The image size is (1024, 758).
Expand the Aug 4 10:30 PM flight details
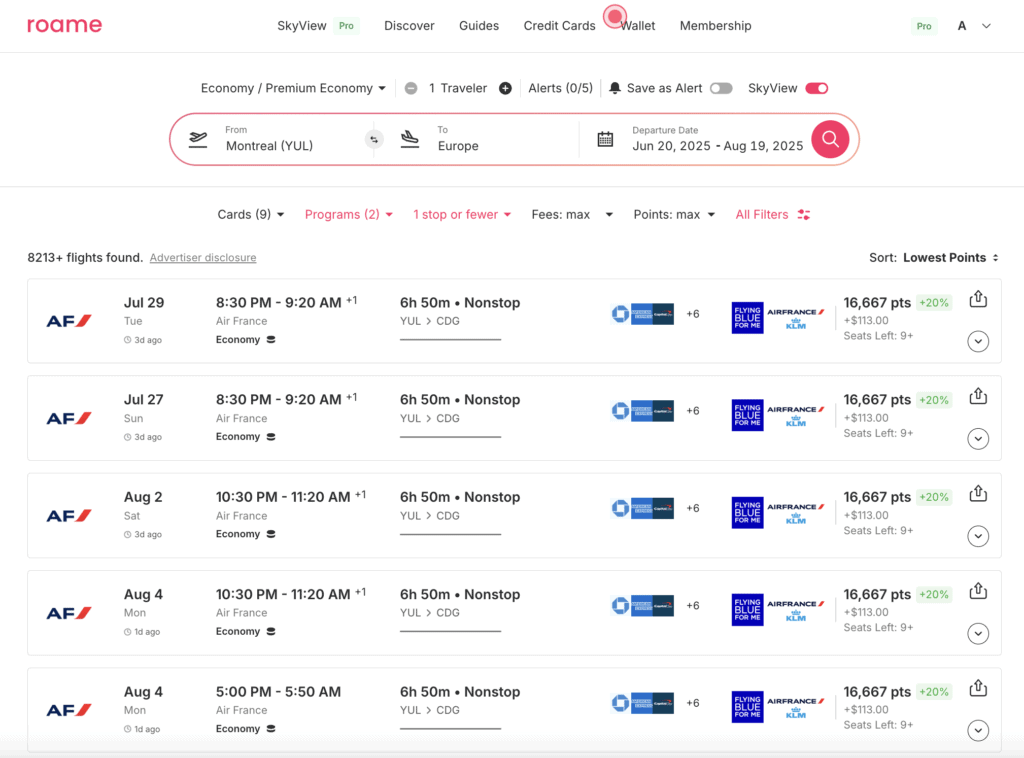978,633
